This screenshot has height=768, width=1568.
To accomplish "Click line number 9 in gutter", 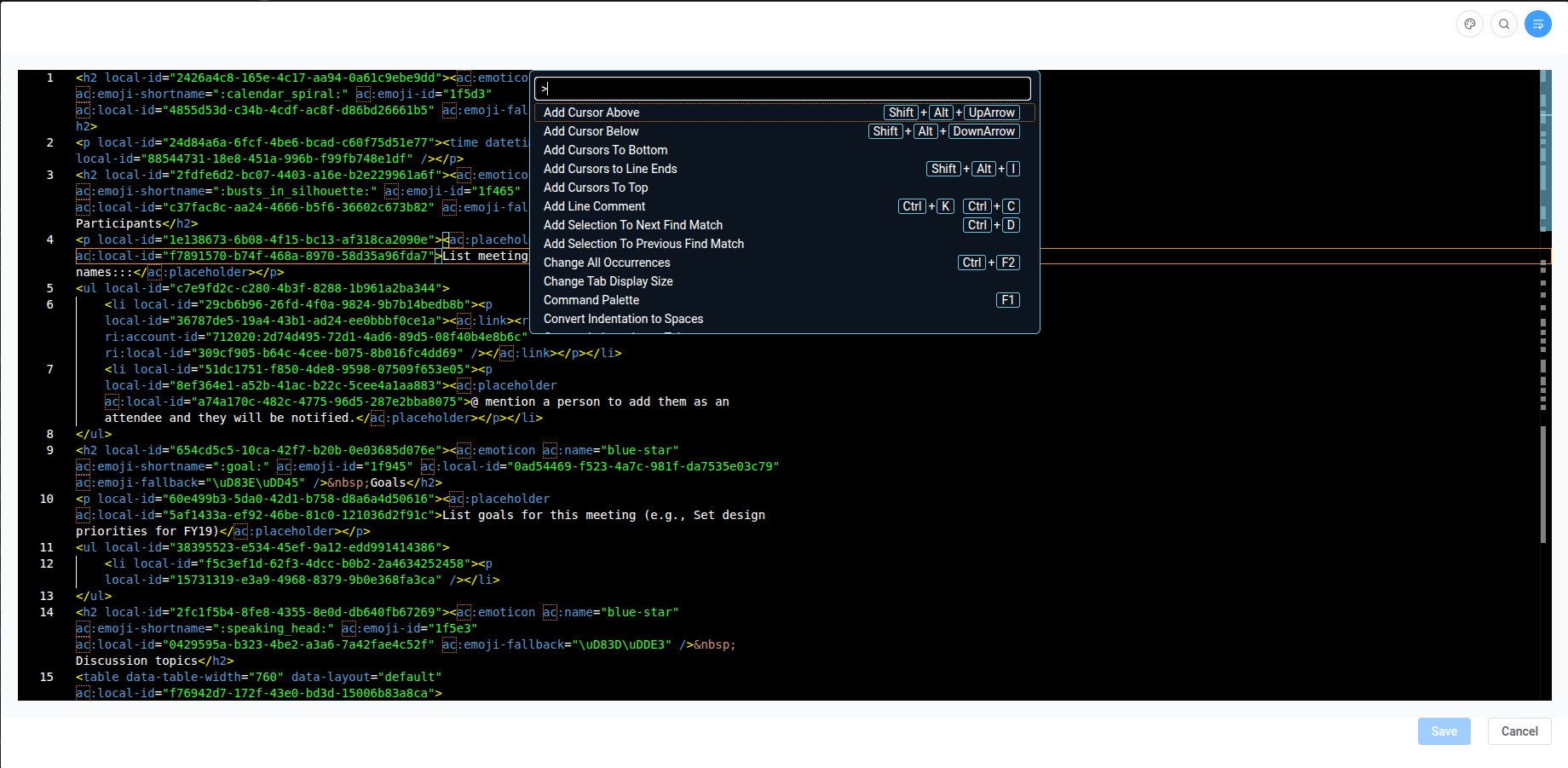I will [x=49, y=450].
